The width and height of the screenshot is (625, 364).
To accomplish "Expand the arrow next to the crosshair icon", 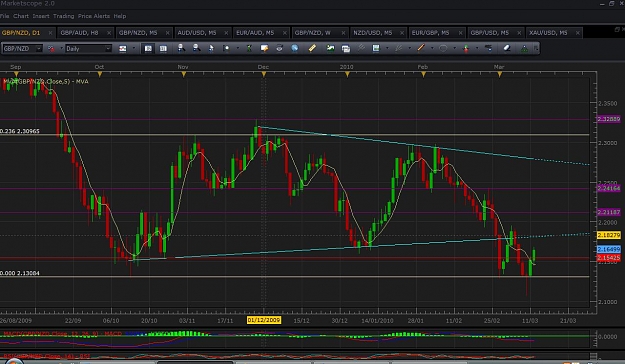I will click(x=238, y=48).
